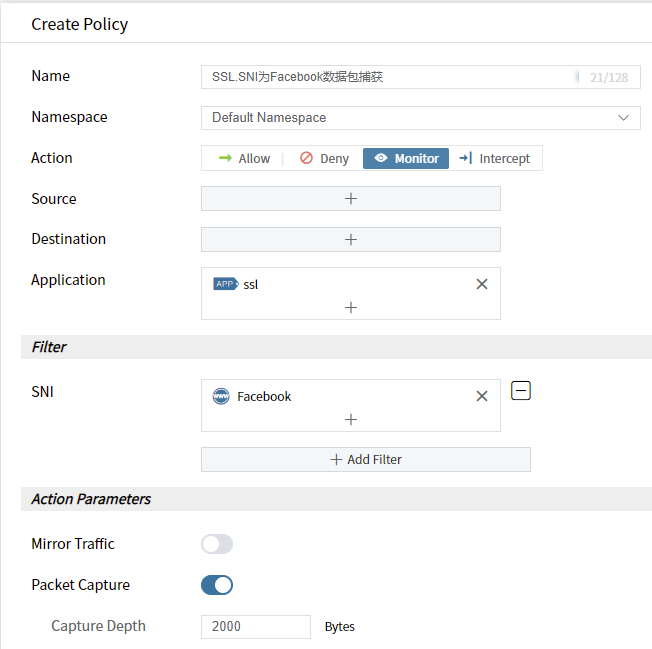This screenshot has width=652, height=649.
Task: Choose the Intercept action option
Action: pyautogui.click(x=494, y=158)
